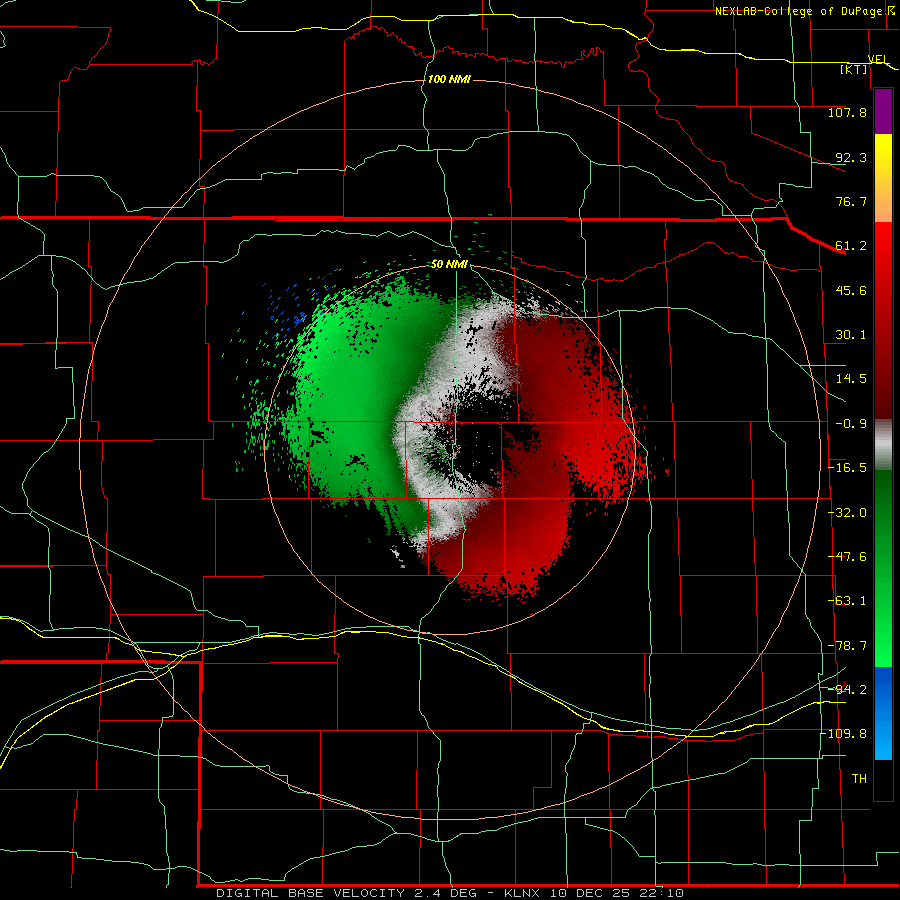Click the TH label under the color scale
Screen dimensions: 900x900
(859, 779)
